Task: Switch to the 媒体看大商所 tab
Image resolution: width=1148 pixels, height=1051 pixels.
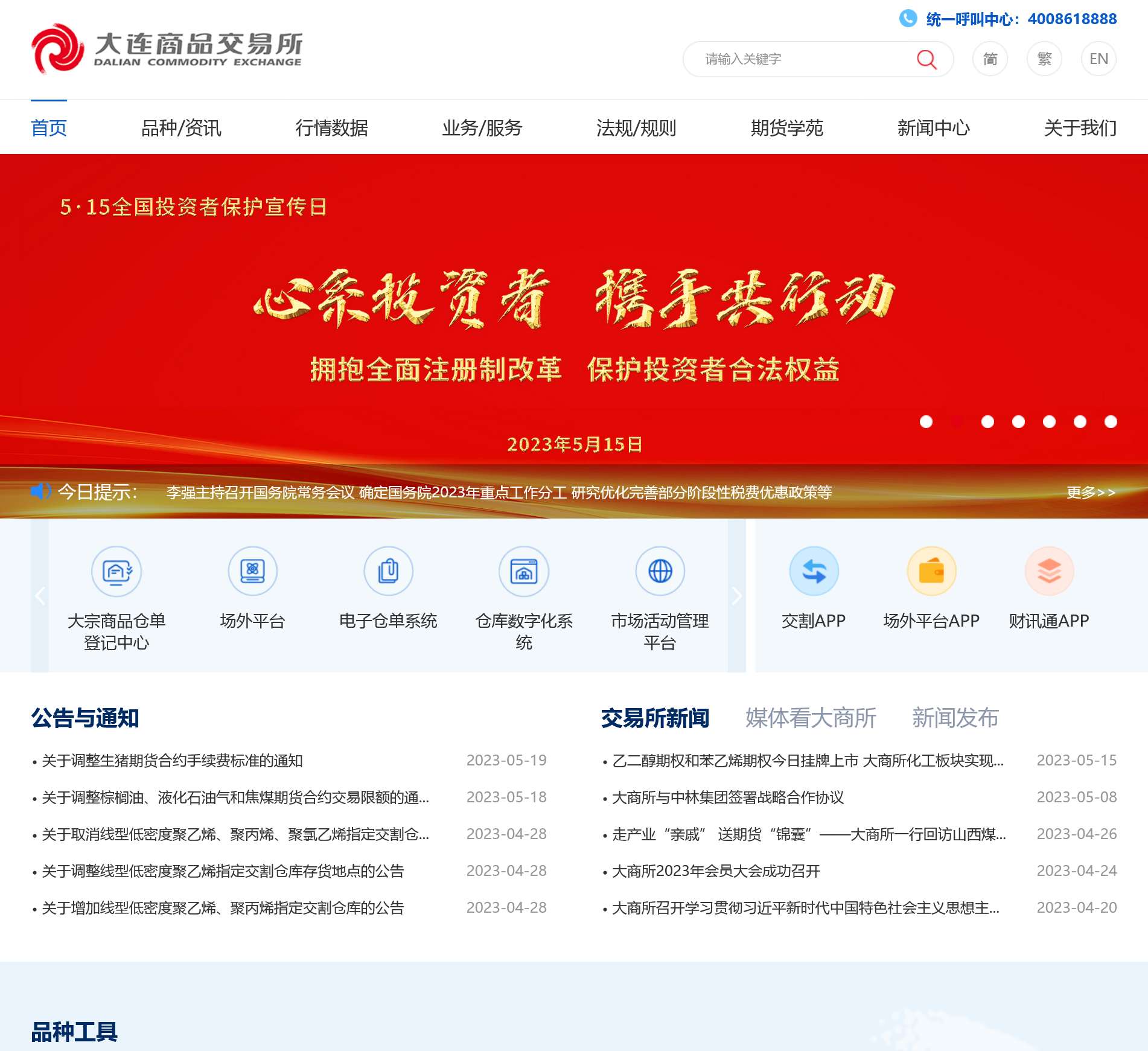Action: (x=811, y=718)
